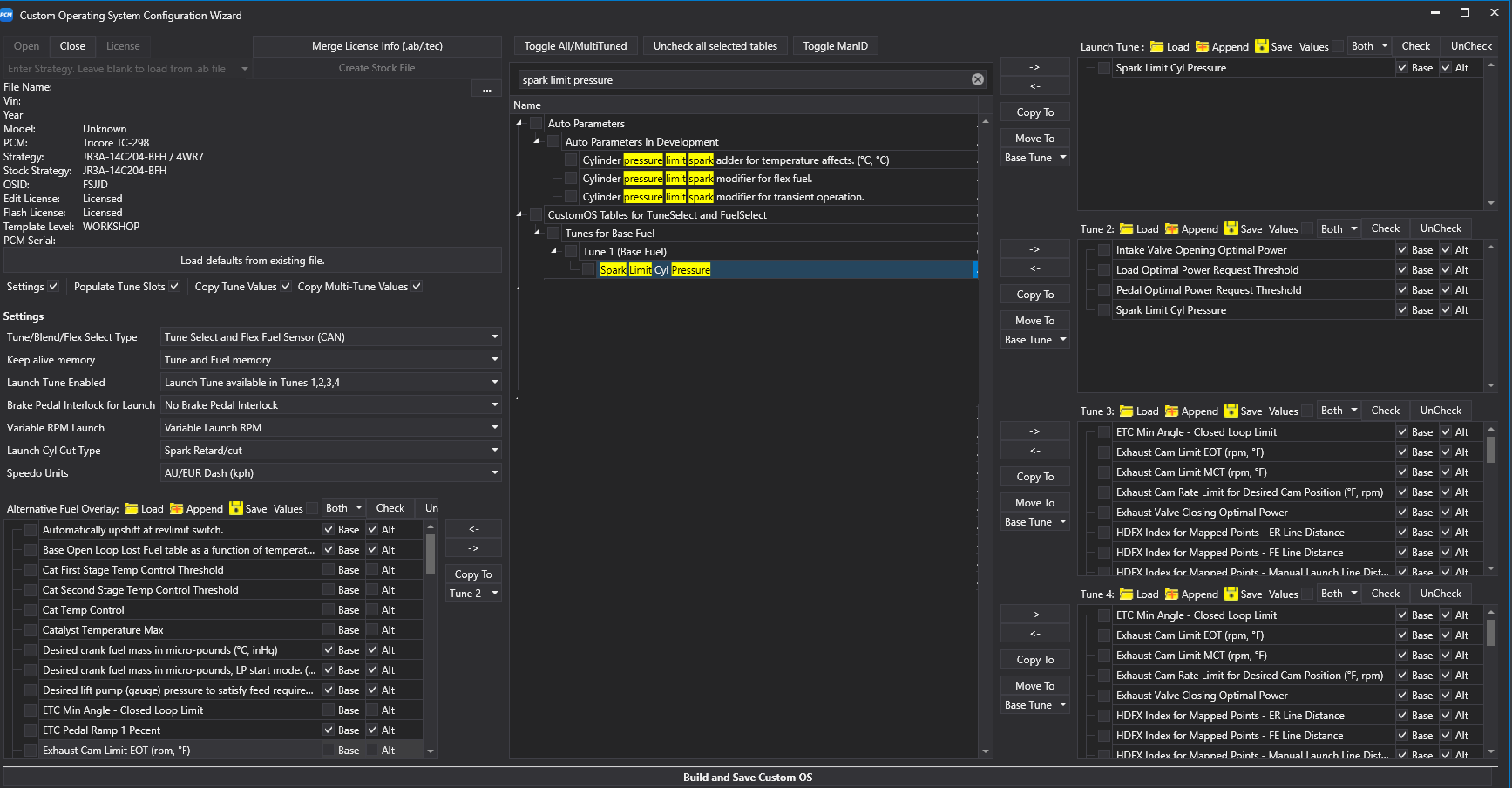1512x788 pixels.
Task: Click the Alternative Fuel Overlay Append icon
Action: tap(177, 509)
